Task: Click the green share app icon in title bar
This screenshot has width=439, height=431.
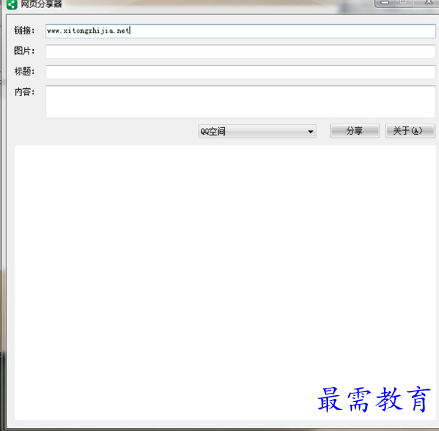Action: click(12, 5)
